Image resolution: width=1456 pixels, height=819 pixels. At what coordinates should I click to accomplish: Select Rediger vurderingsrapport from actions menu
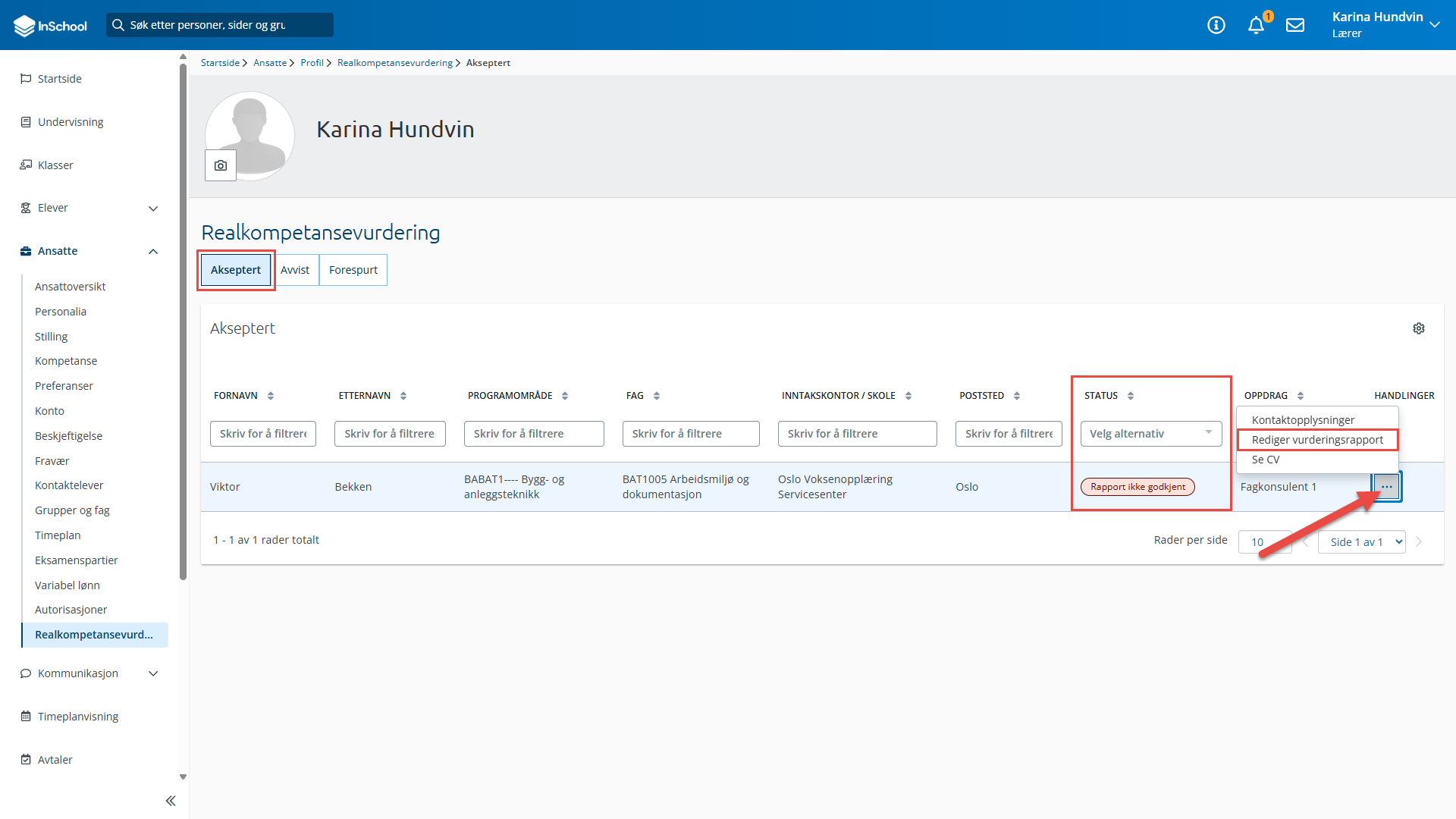[x=1318, y=440]
